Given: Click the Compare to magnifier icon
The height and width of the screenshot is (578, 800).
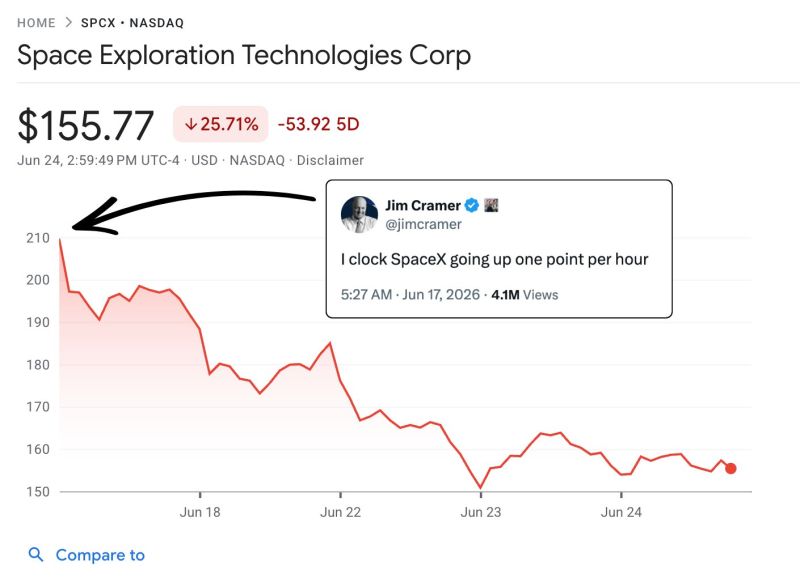Looking at the screenshot, I should point(36,555).
